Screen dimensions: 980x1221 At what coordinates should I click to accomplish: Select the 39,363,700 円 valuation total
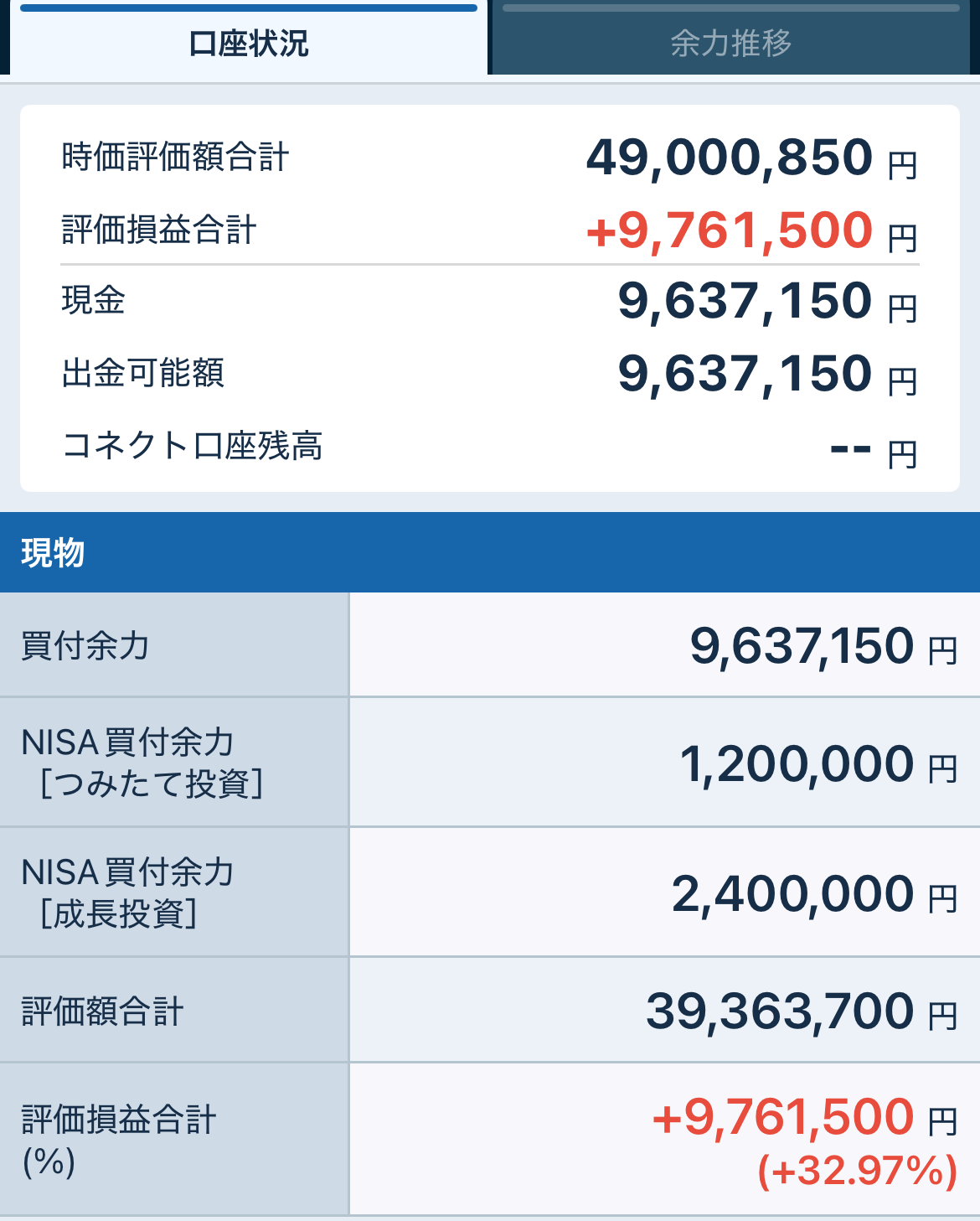779,1011
